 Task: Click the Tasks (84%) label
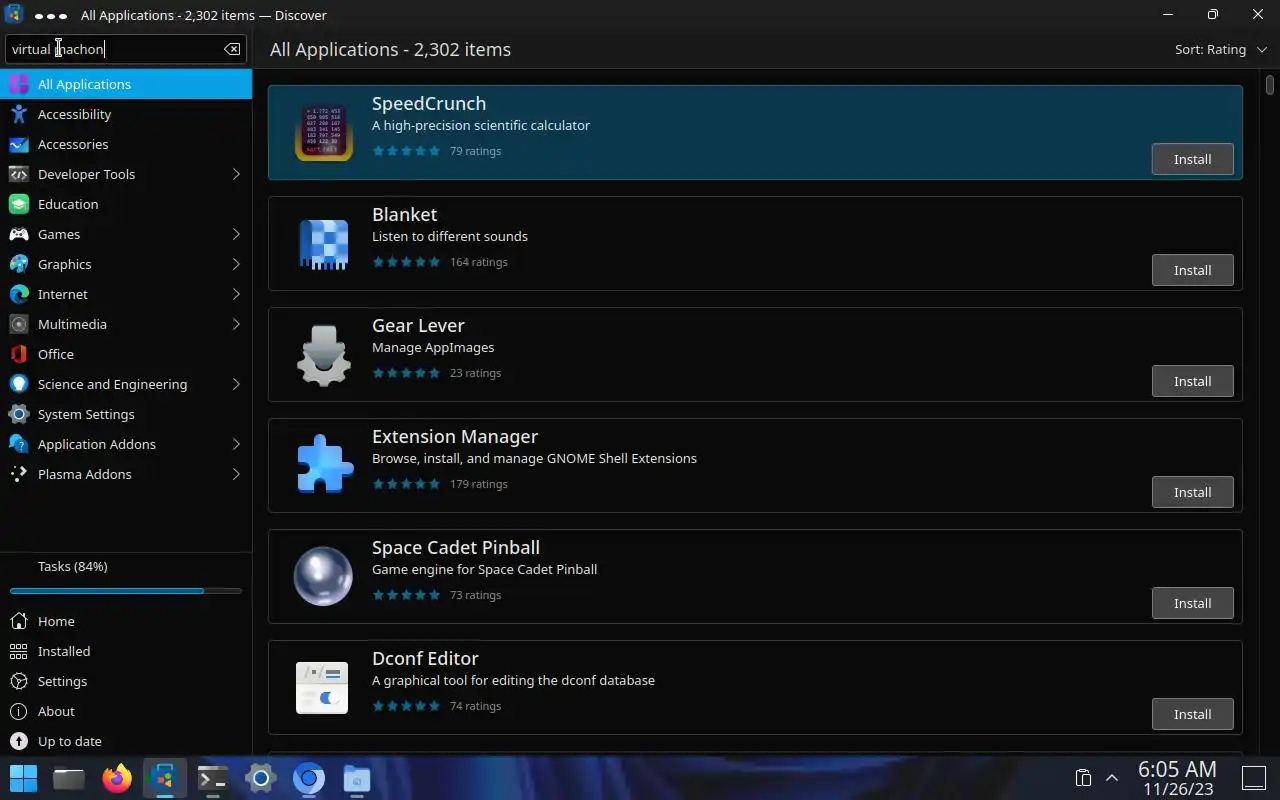pyautogui.click(x=72, y=566)
